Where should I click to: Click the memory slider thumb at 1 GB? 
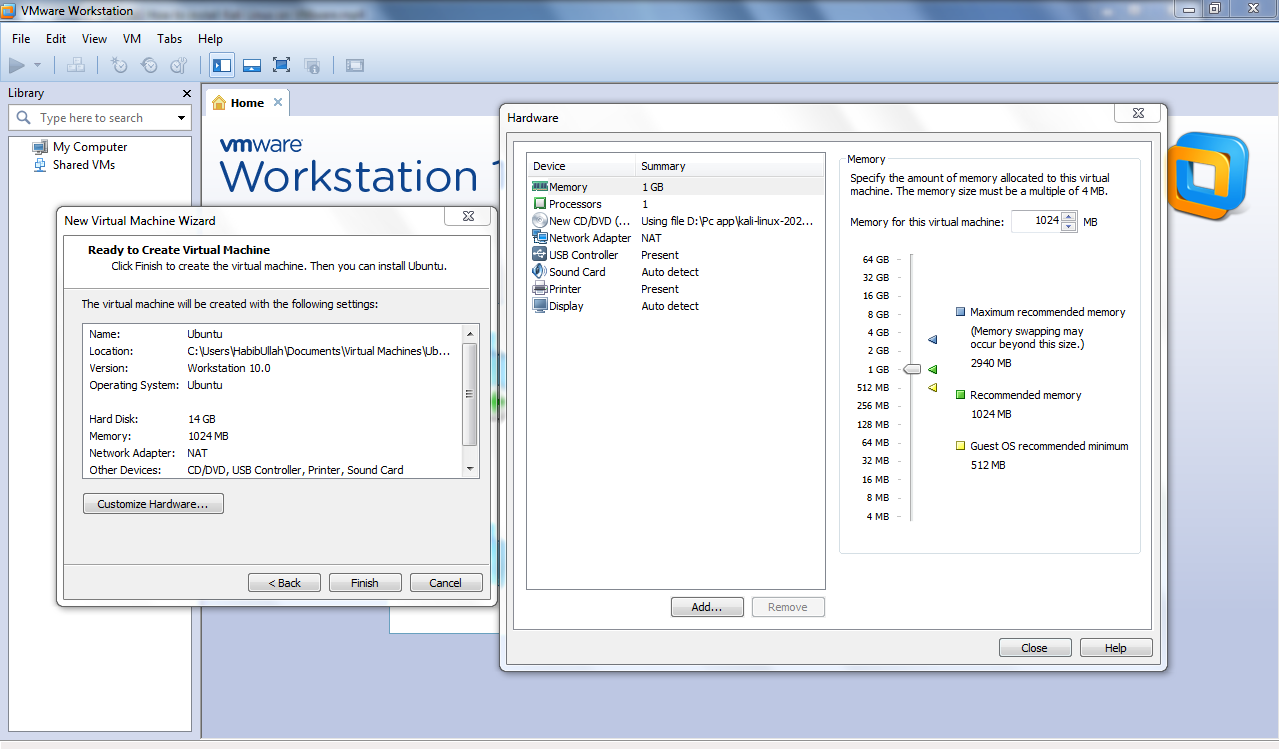coord(911,369)
